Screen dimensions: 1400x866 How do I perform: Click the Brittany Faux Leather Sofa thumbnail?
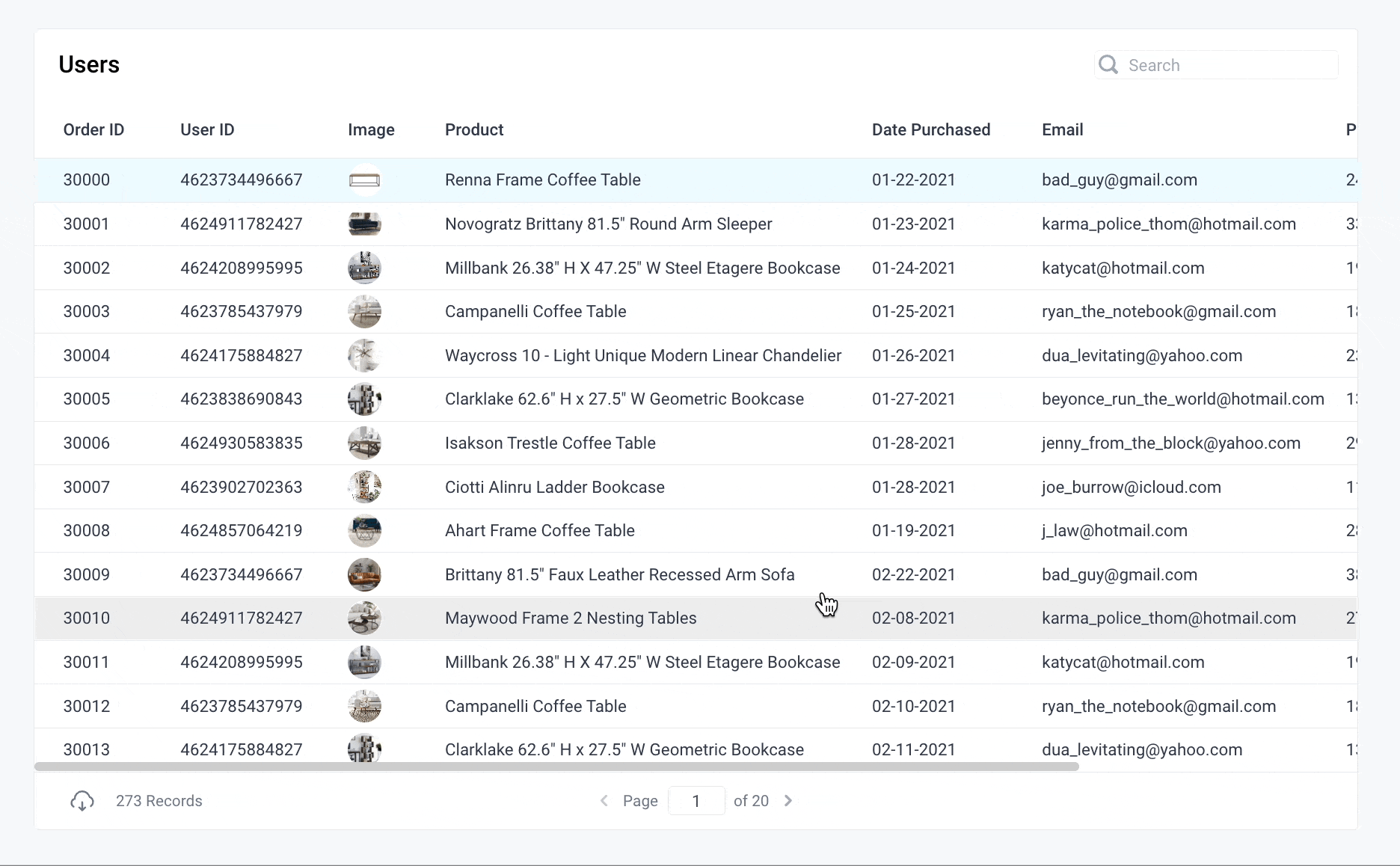coord(365,575)
